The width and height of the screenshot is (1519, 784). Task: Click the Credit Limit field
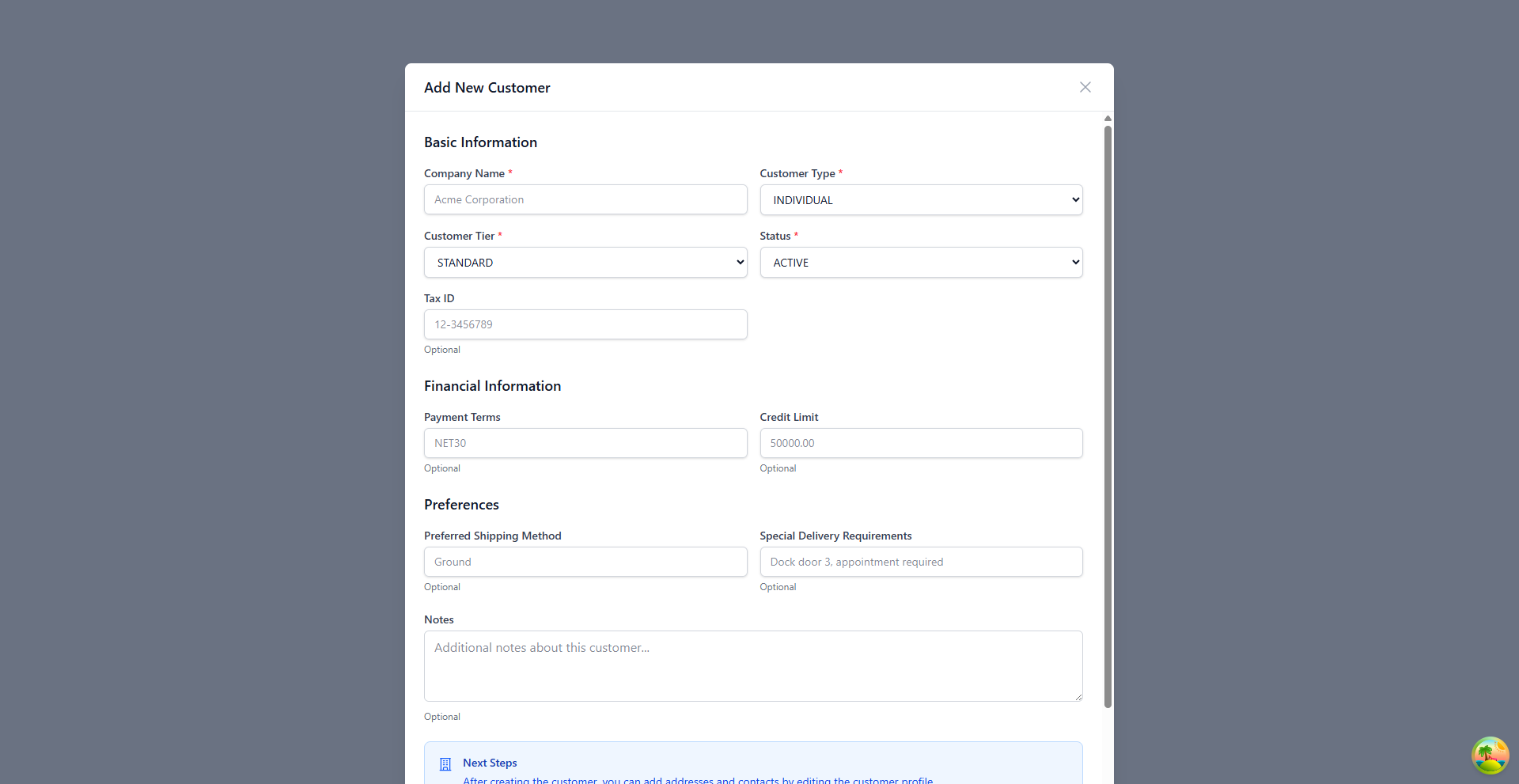pos(920,443)
